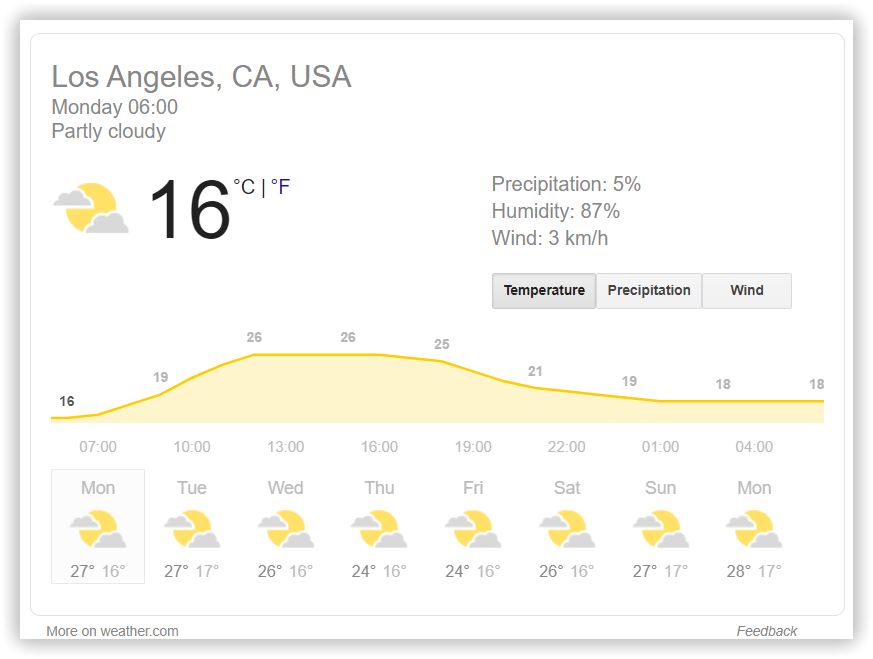Open the More on weather.com link
This screenshot has width=873, height=659.
(112, 631)
